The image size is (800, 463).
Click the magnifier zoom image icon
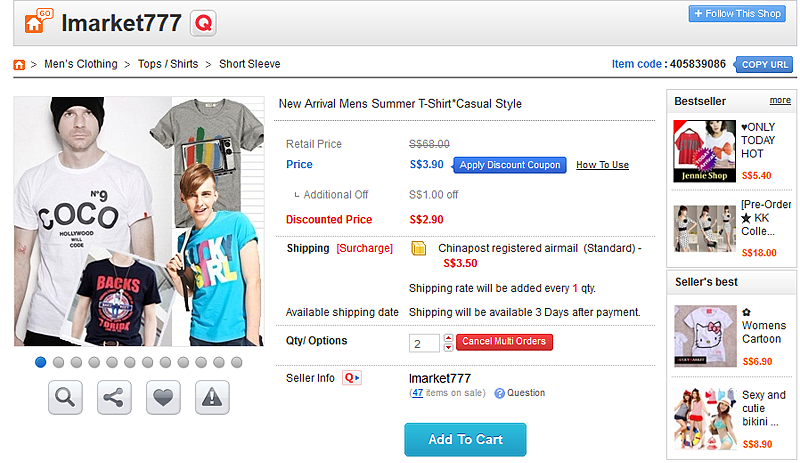pyautogui.click(x=64, y=397)
